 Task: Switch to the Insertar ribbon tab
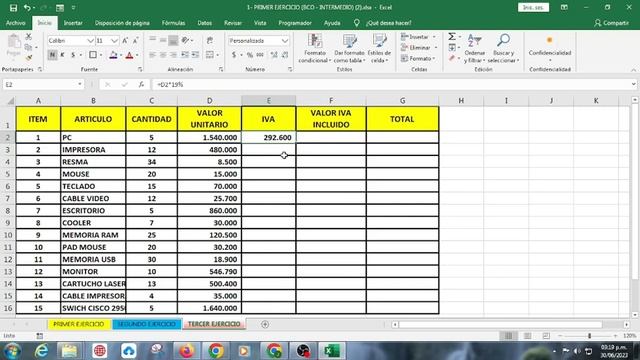point(73,23)
